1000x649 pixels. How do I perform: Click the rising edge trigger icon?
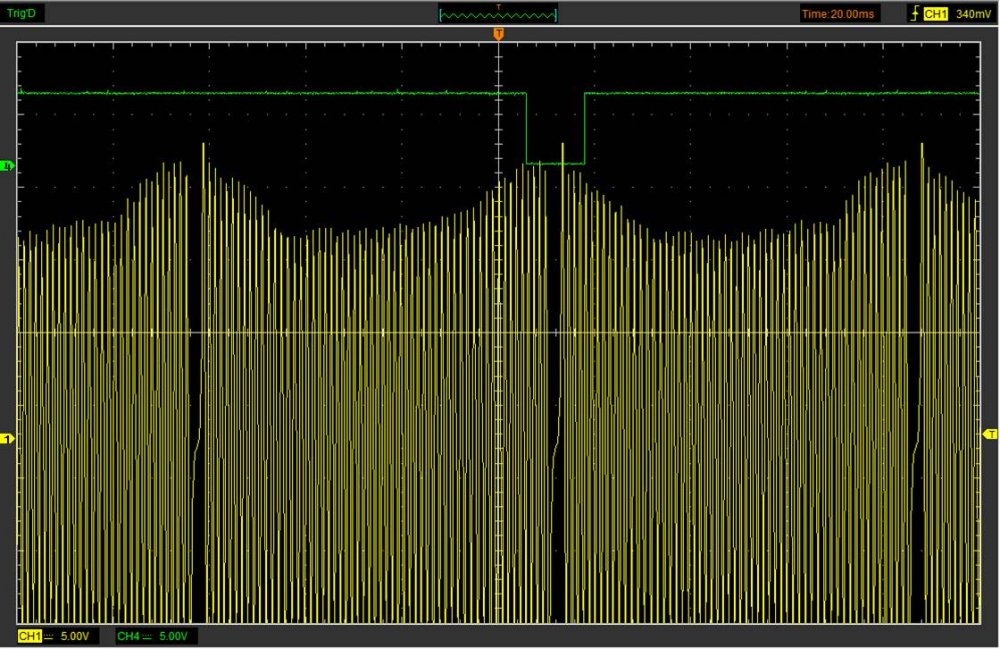click(x=914, y=14)
